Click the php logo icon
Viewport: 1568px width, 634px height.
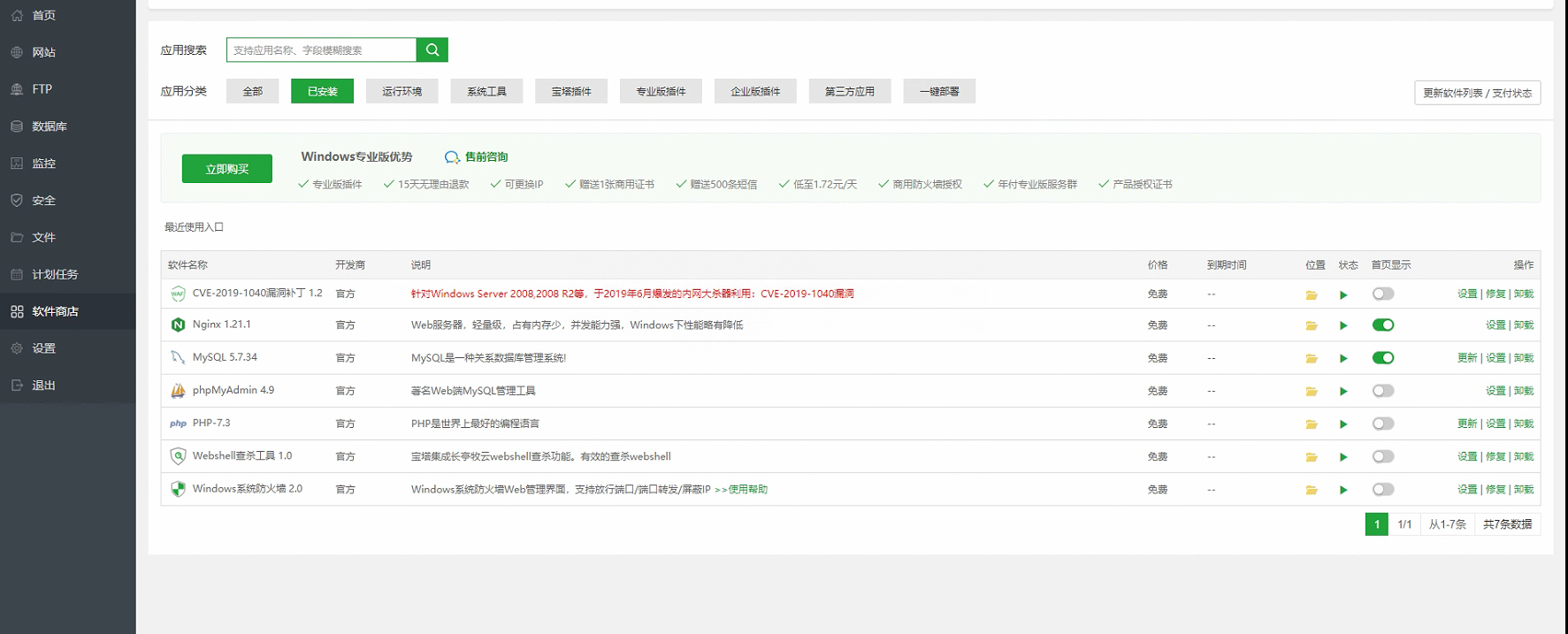[178, 424]
